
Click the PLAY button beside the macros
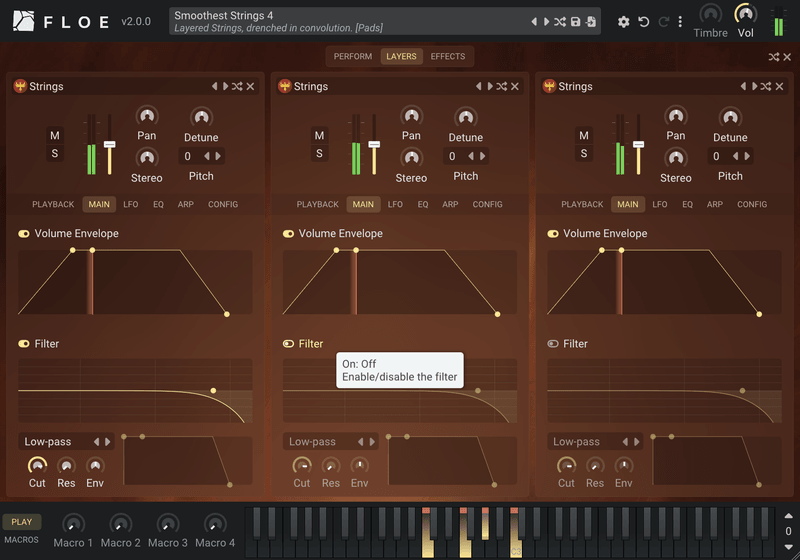pyautogui.click(x=21, y=522)
